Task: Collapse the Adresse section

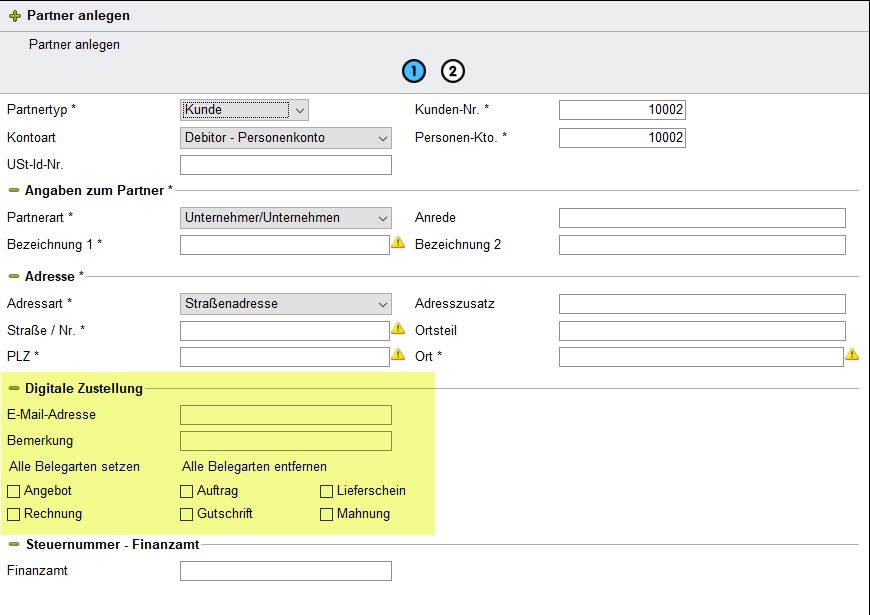Action: pyautogui.click(x=14, y=276)
